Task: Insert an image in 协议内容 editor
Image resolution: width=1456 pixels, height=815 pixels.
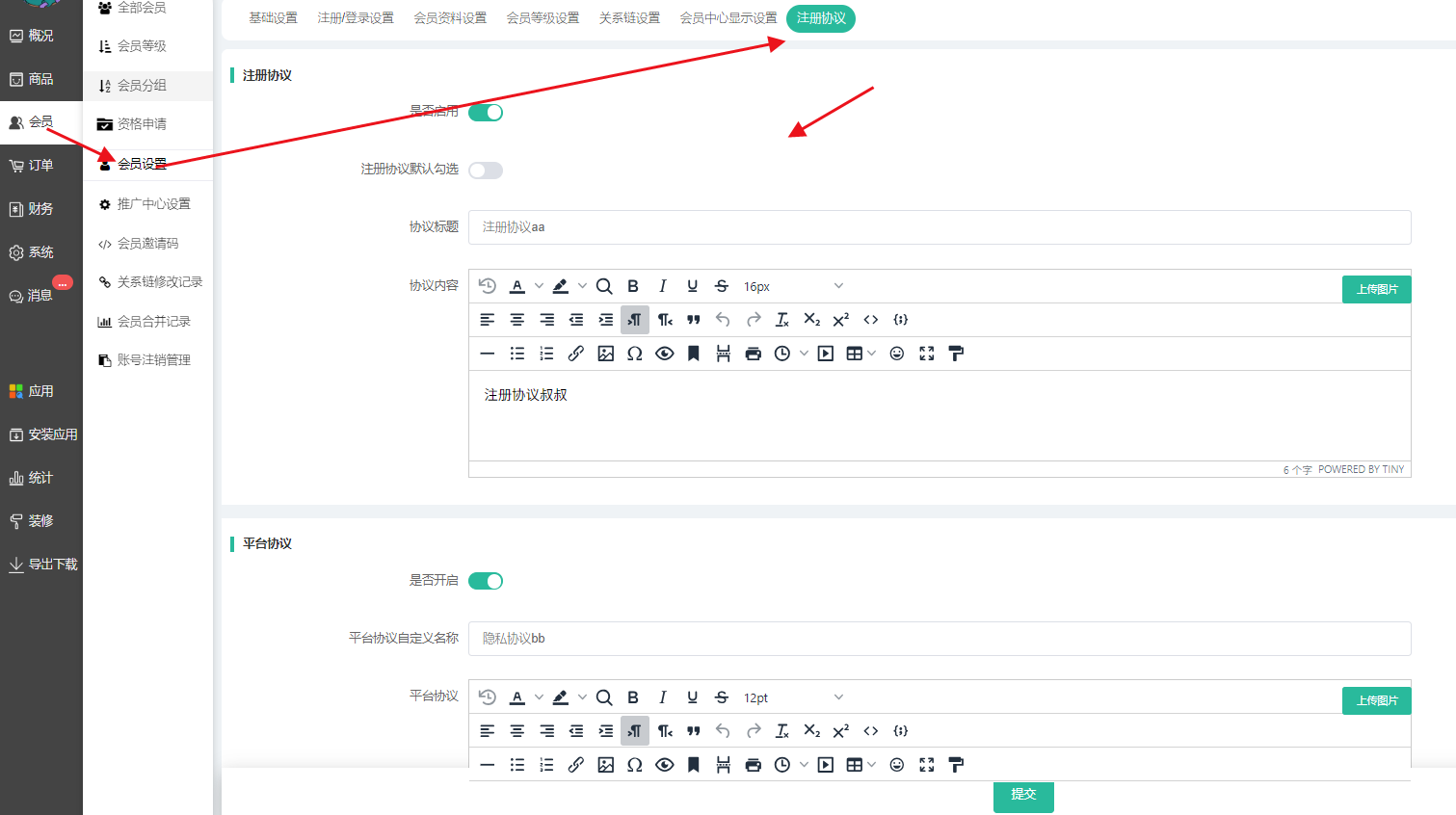Action: point(605,354)
